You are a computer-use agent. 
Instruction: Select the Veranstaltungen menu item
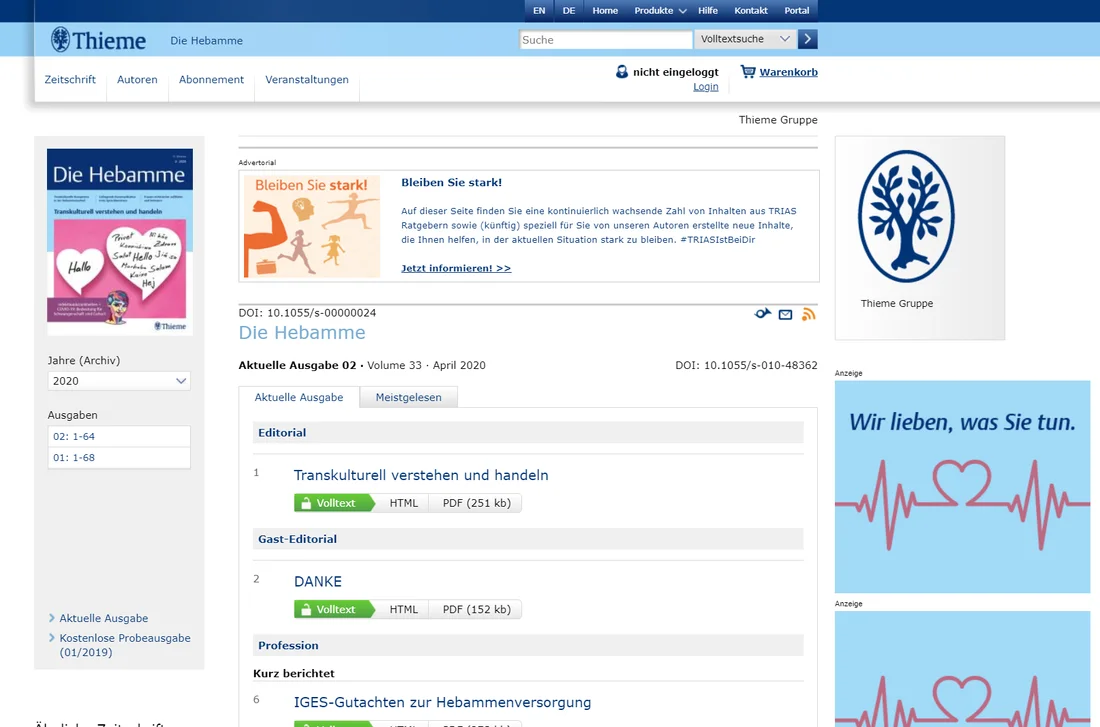pyautogui.click(x=306, y=79)
